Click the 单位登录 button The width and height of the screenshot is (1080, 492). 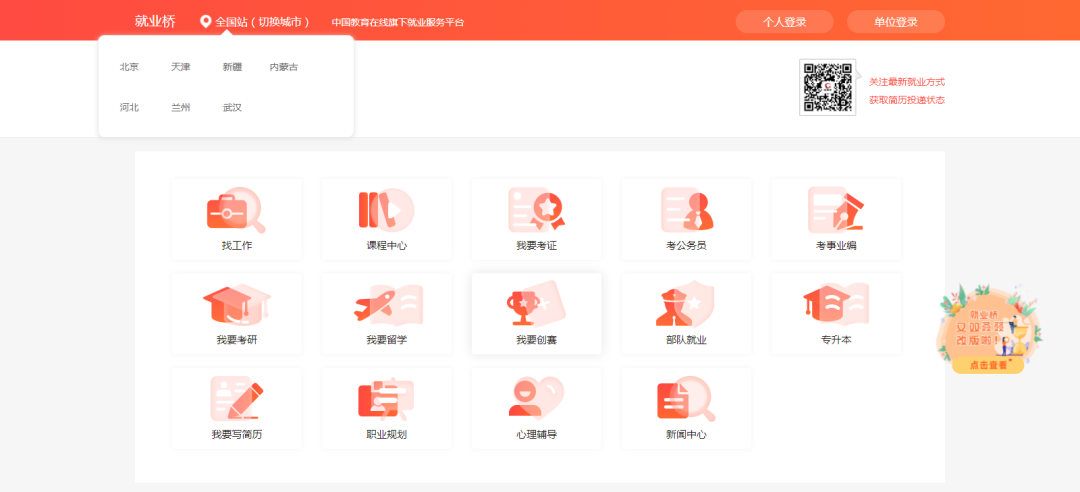click(896, 22)
